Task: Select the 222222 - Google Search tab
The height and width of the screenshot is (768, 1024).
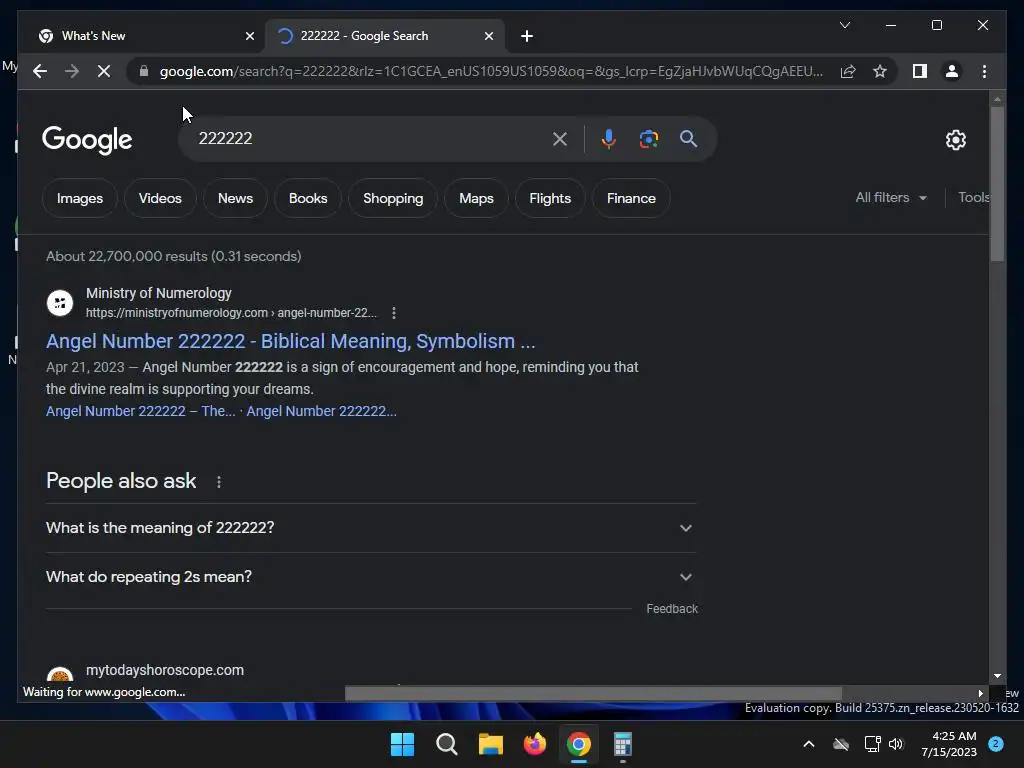Action: pos(385,36)
